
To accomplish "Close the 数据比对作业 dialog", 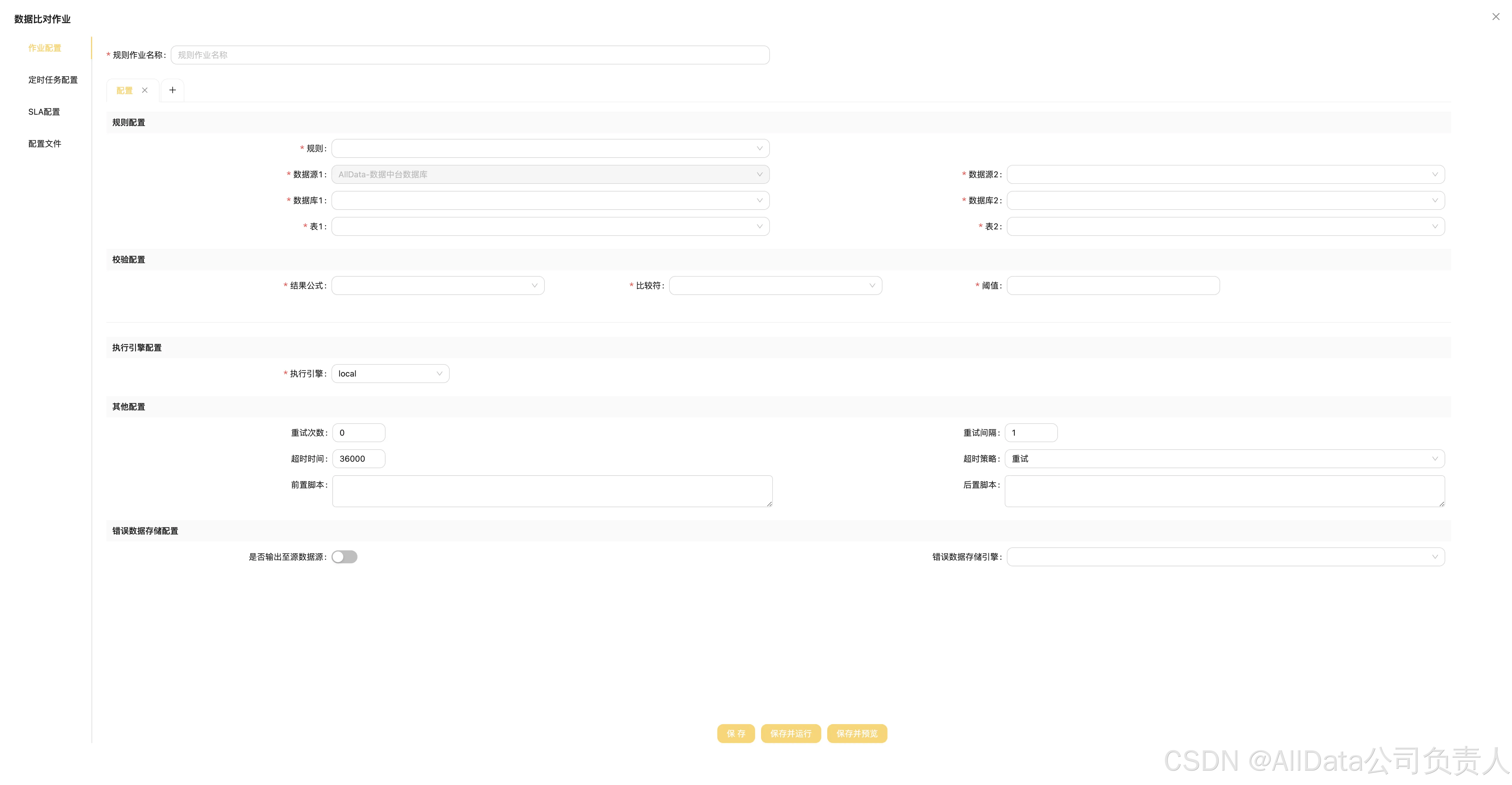I will 1495,17.
